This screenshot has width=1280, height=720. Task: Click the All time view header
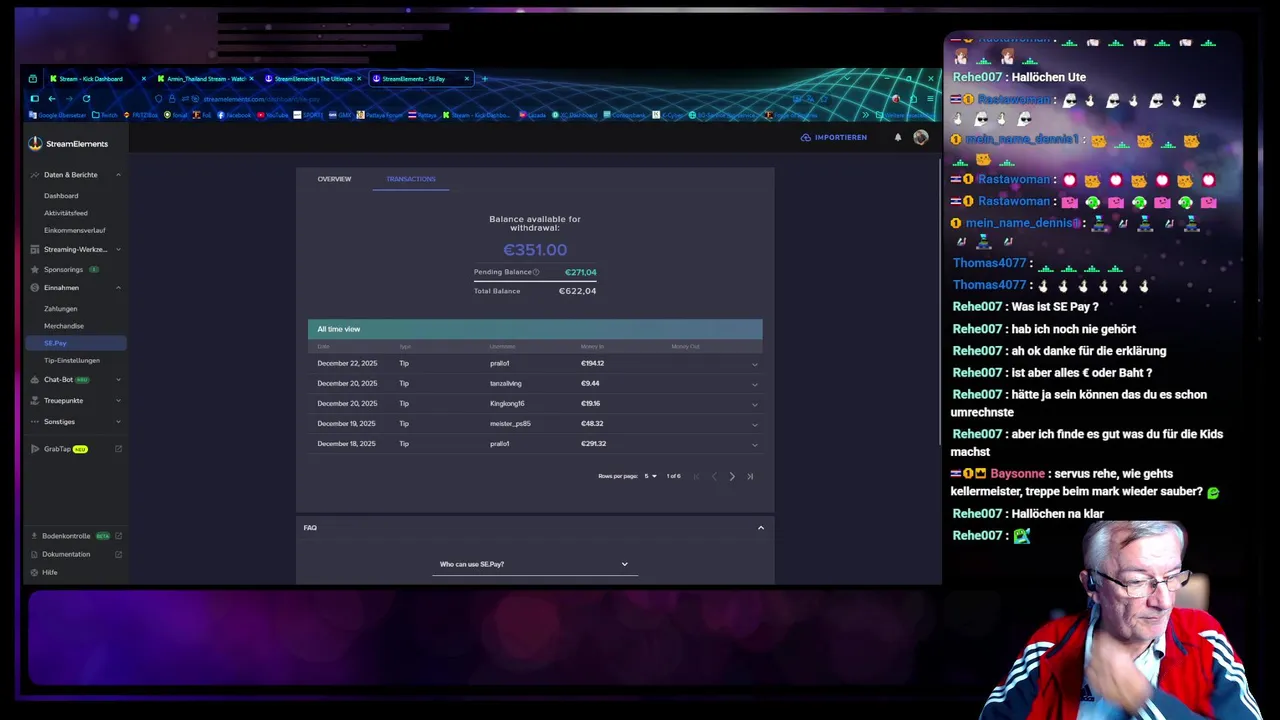click(x=535, y=329)
